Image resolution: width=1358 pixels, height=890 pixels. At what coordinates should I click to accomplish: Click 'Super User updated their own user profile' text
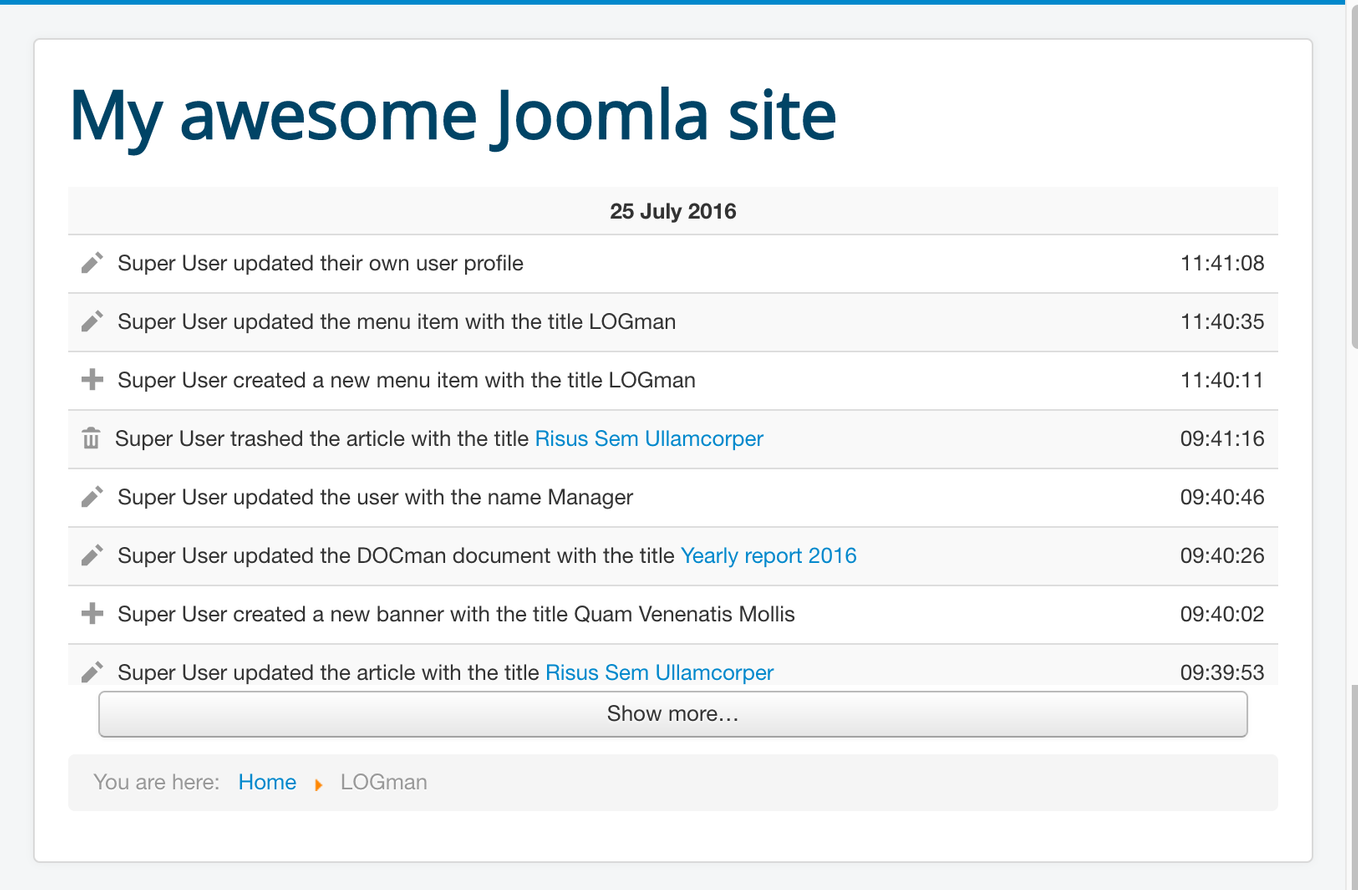point(321,263)
